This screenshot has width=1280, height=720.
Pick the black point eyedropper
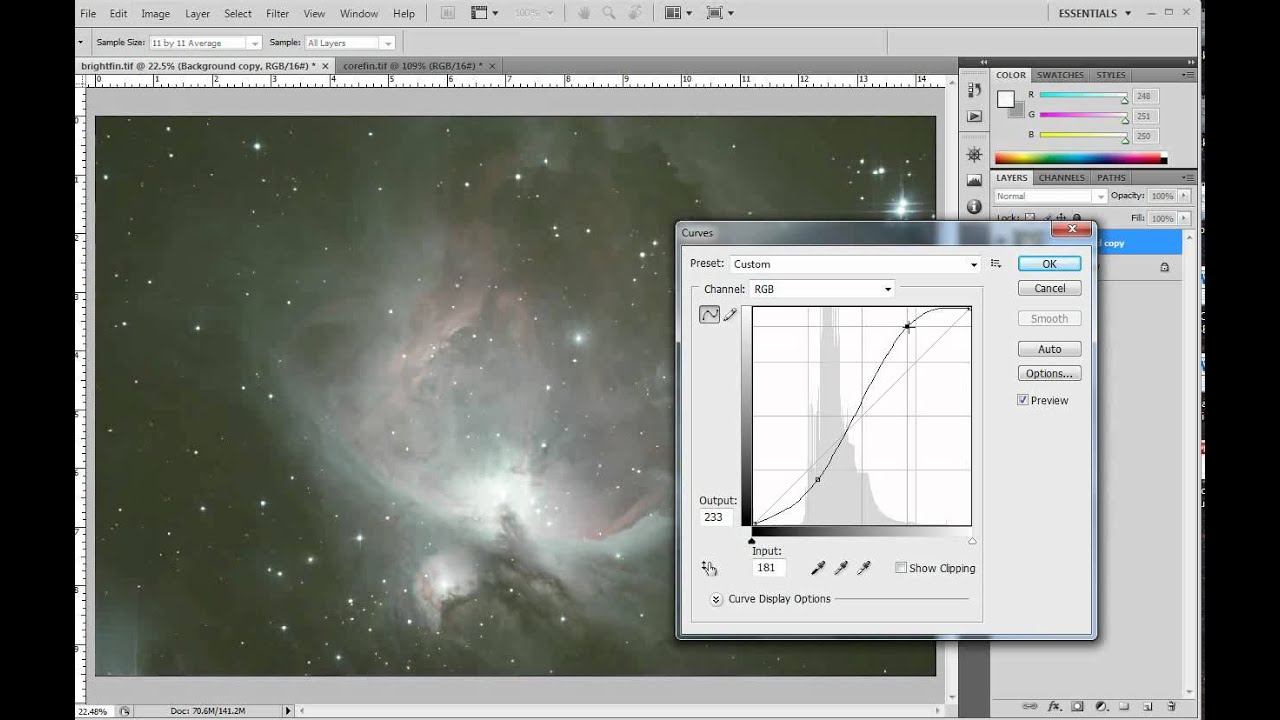coord(818,568)
